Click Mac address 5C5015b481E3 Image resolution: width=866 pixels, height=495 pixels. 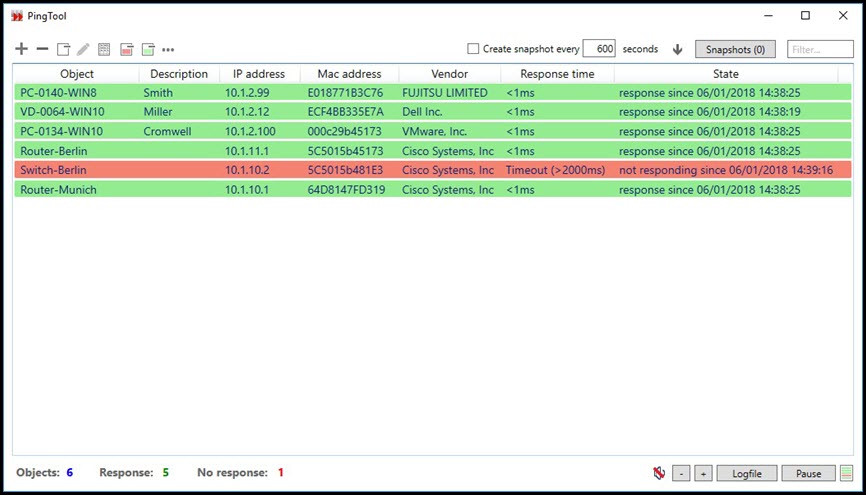[x=345, y=170]
